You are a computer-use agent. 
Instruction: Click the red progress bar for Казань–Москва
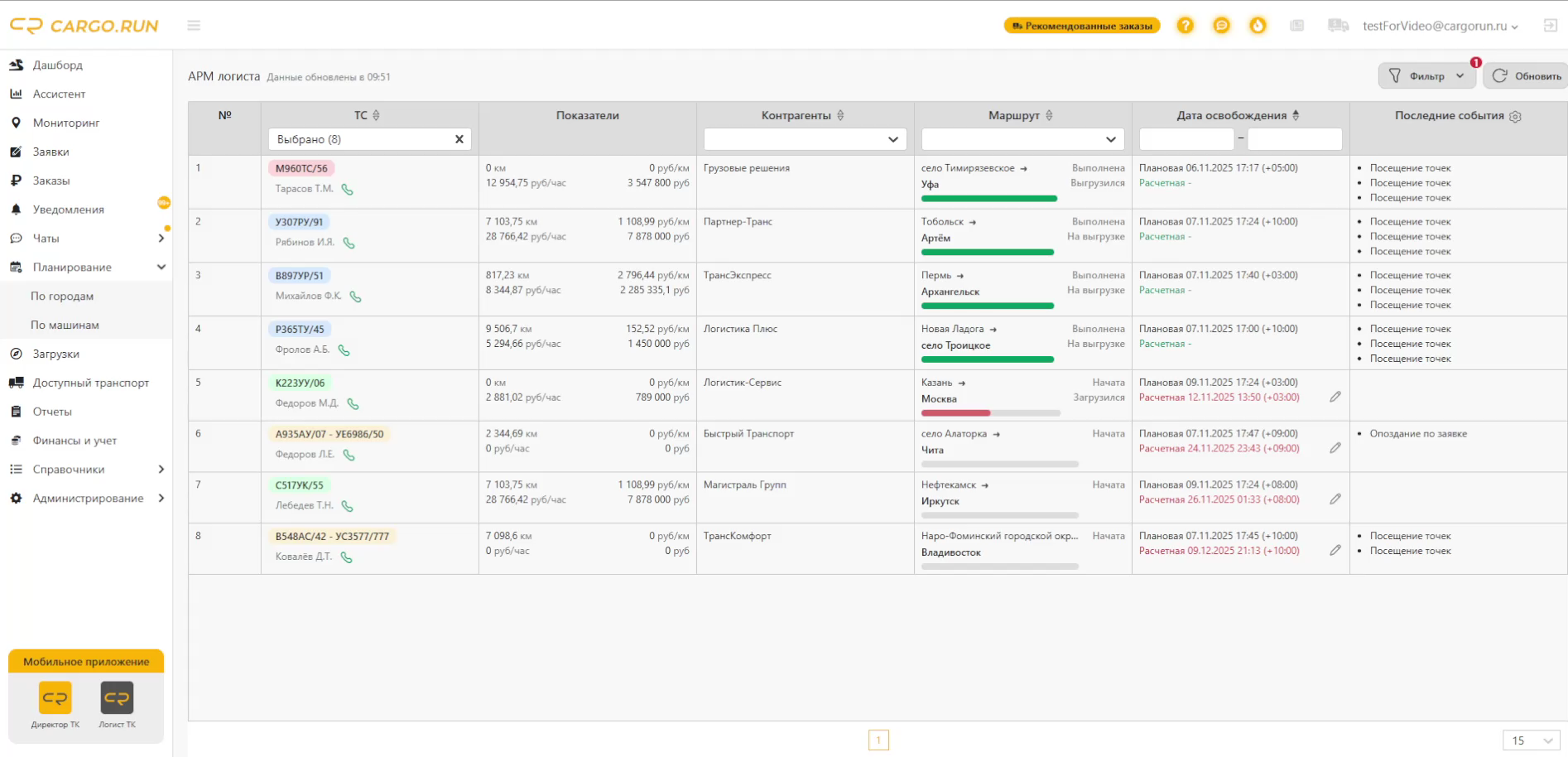click(956, 412)
